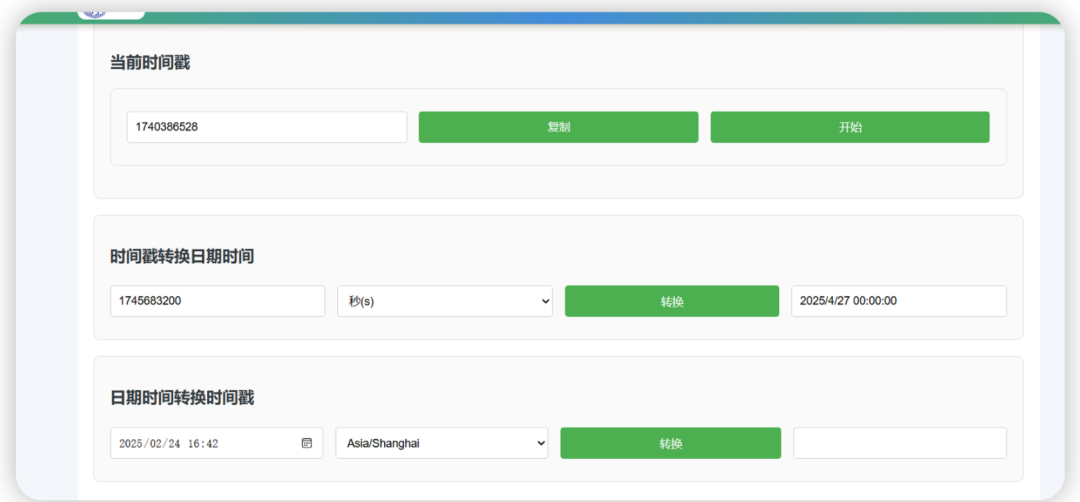Open the calendar picker icon in datetime field

(307, 443)
